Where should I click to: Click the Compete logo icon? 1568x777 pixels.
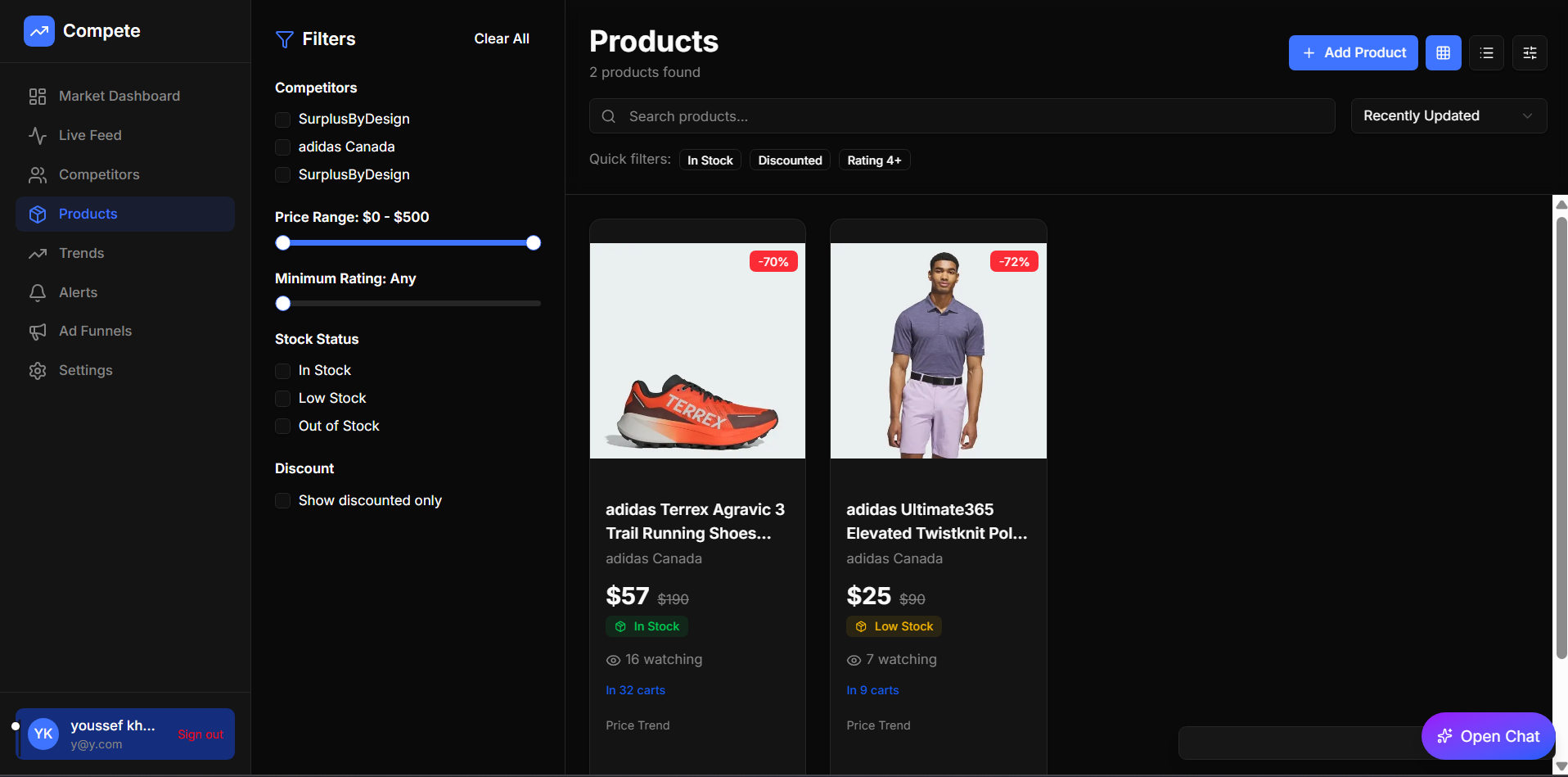(38, 31)
